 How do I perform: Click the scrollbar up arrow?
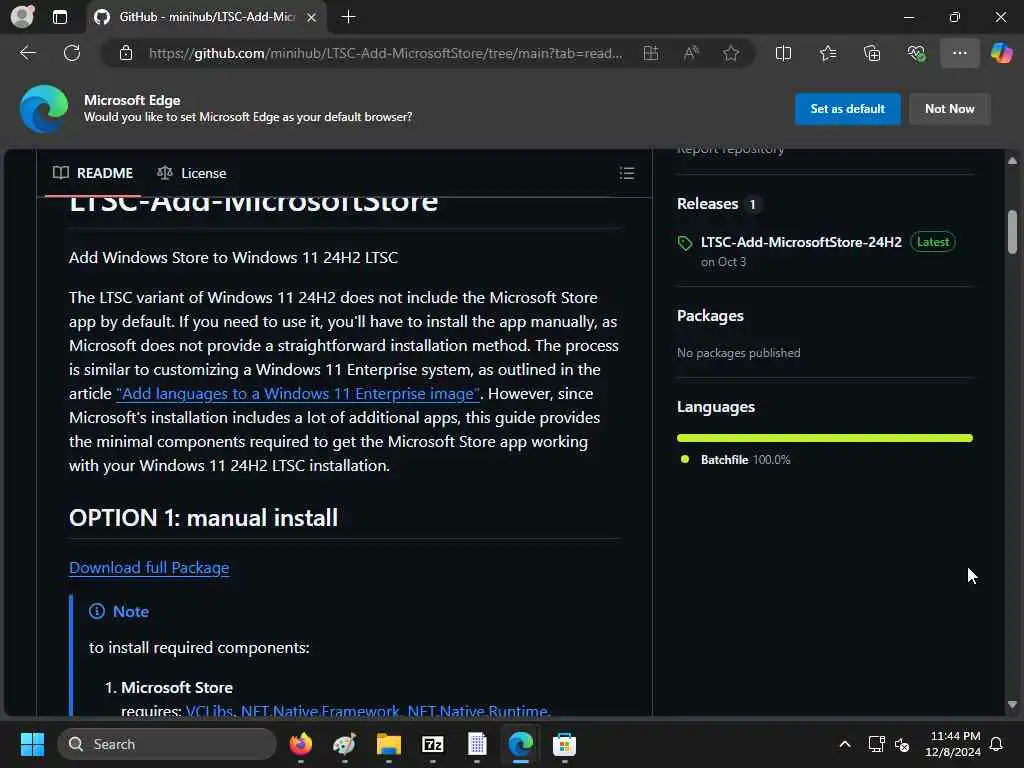click(x=1012, y=161)
